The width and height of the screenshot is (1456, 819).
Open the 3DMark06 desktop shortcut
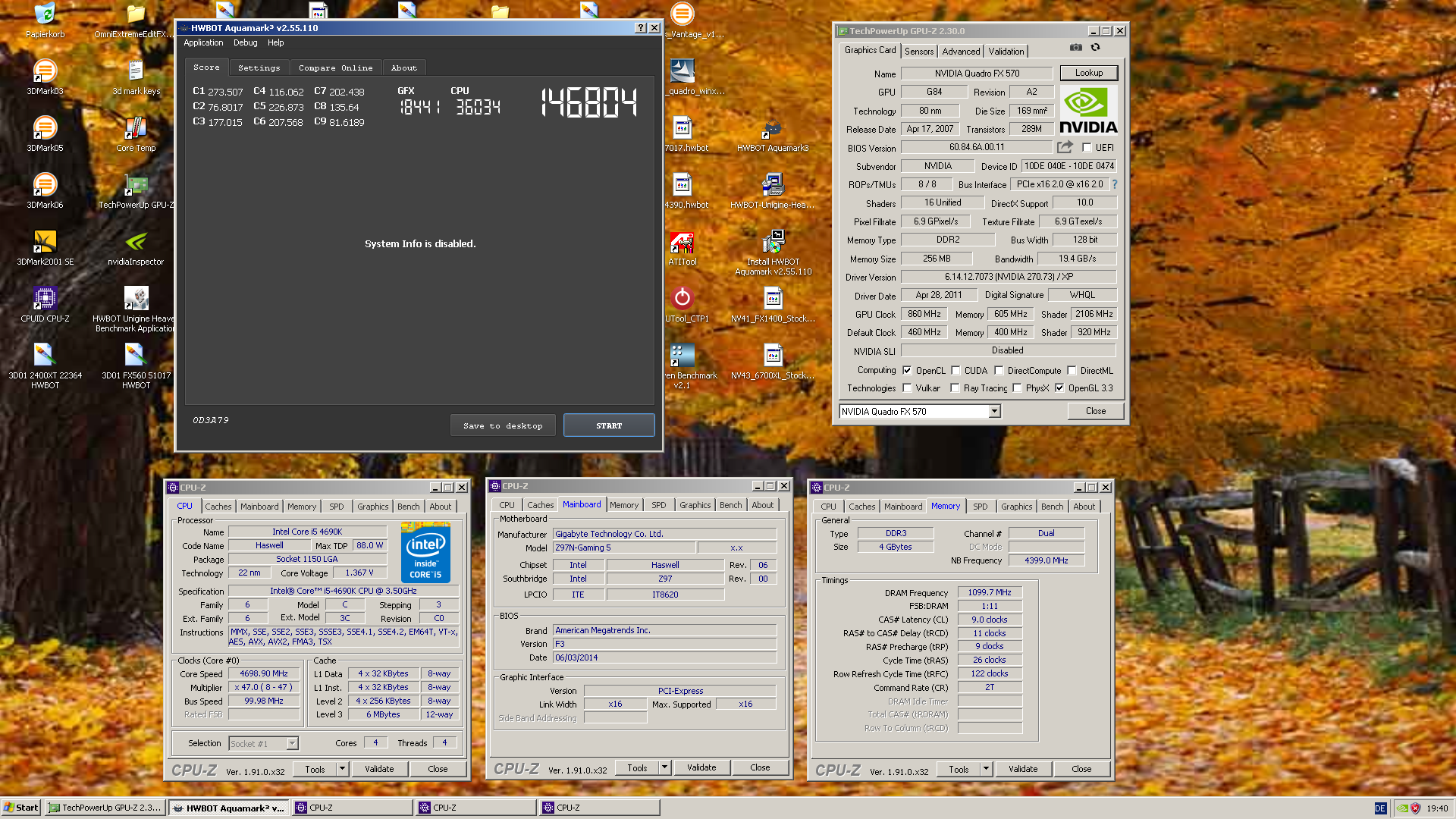point(45,190)
